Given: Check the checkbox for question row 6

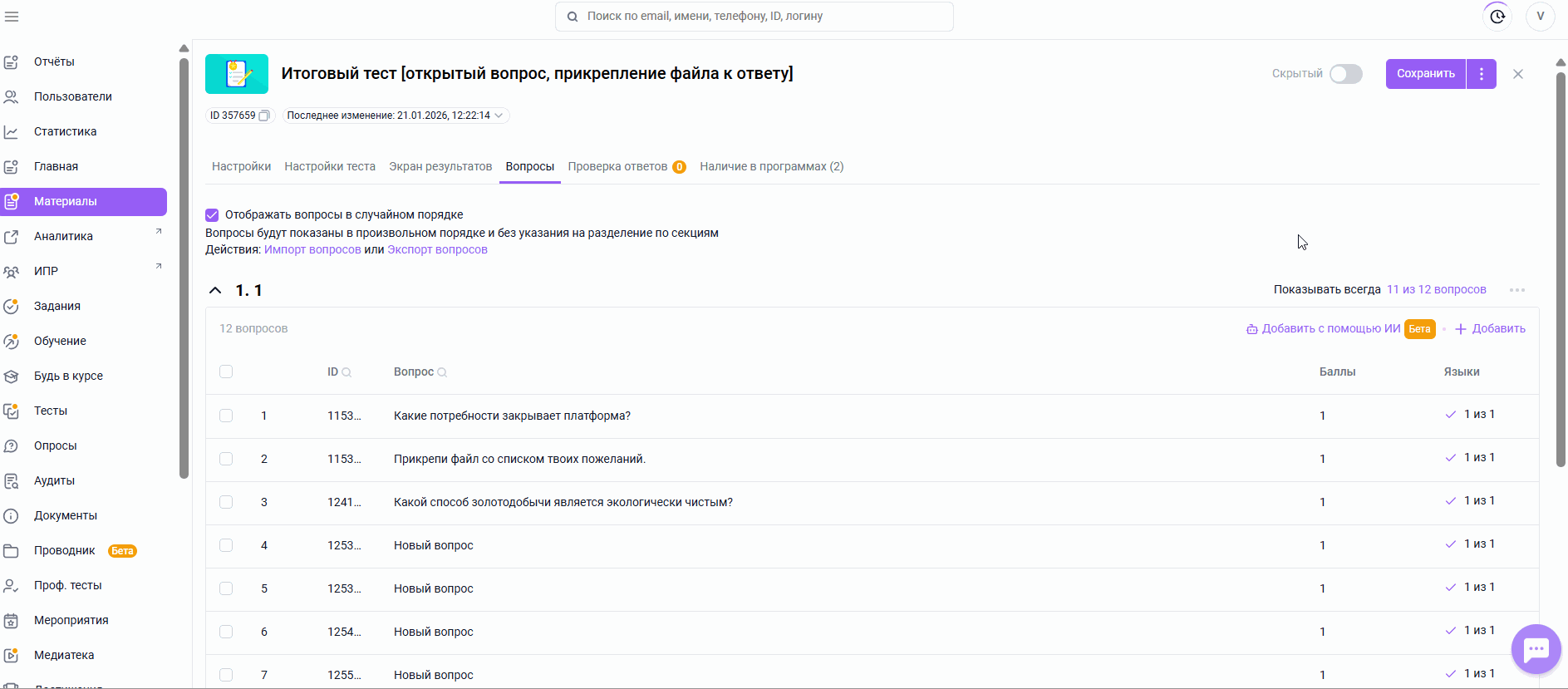Looking at the screenshot, I should (226, 632).
